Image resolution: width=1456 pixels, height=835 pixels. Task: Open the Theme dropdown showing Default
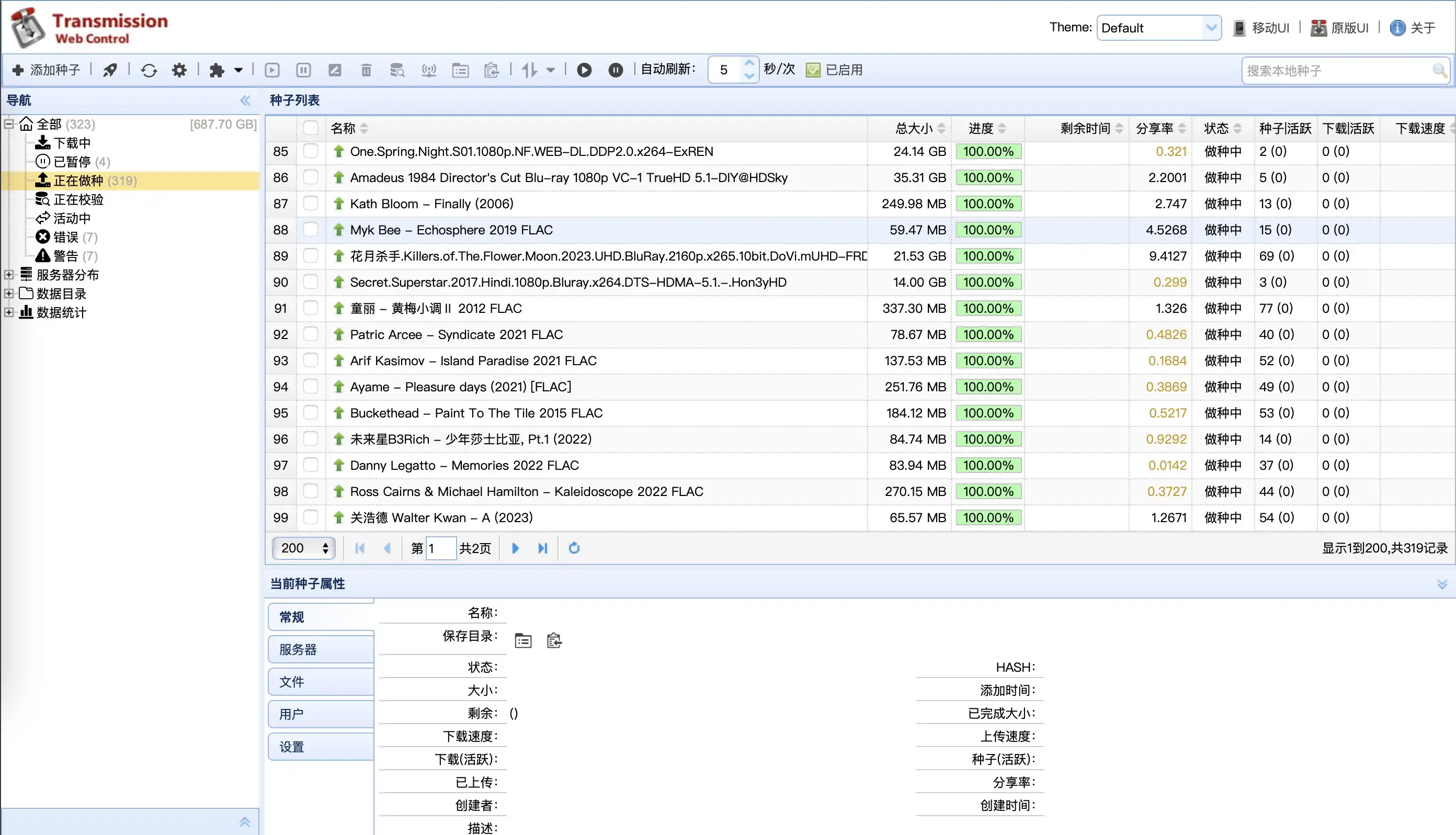coord(1158,28)
